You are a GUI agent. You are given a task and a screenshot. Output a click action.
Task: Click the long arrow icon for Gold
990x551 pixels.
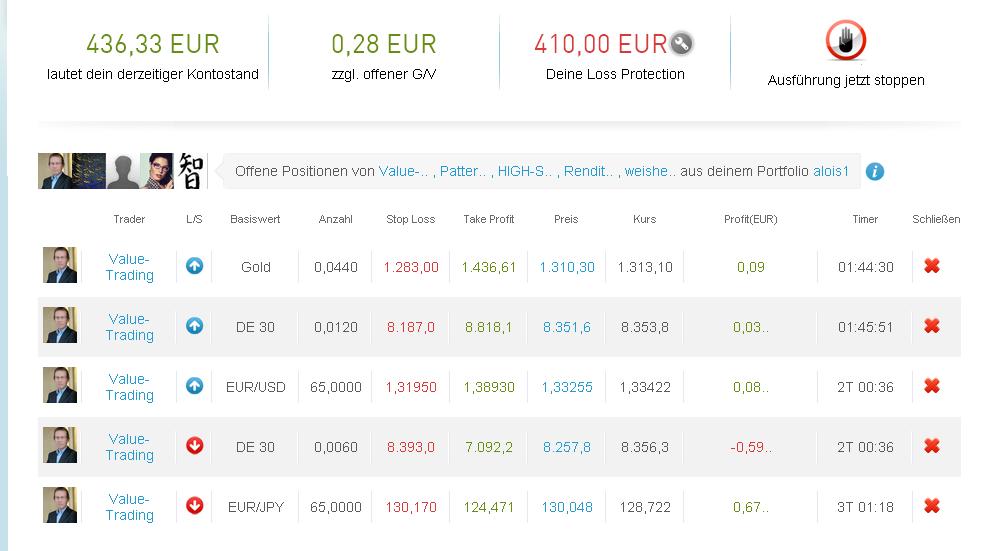pyautogui.click(x=195, y=266)
